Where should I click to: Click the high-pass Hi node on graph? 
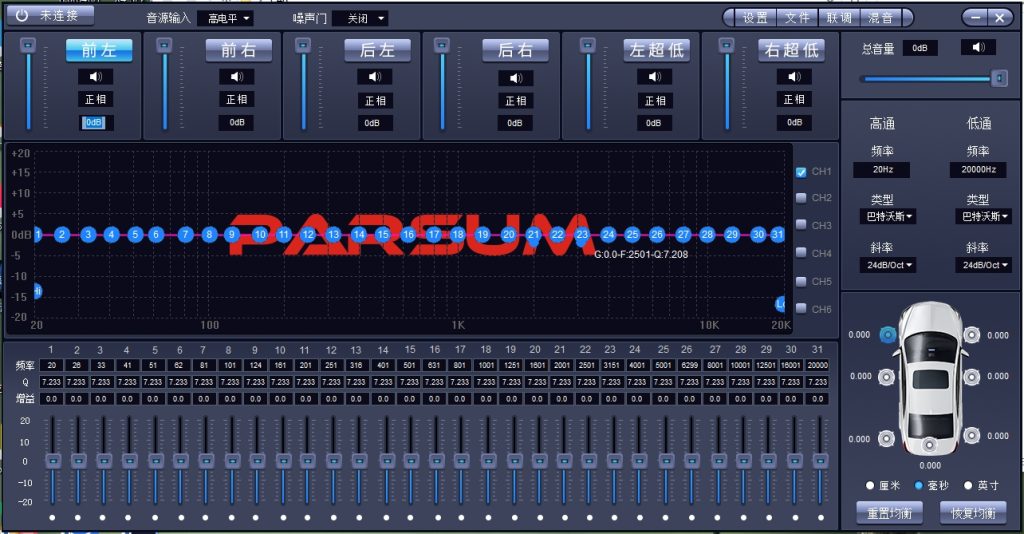(x=38, y=291)
